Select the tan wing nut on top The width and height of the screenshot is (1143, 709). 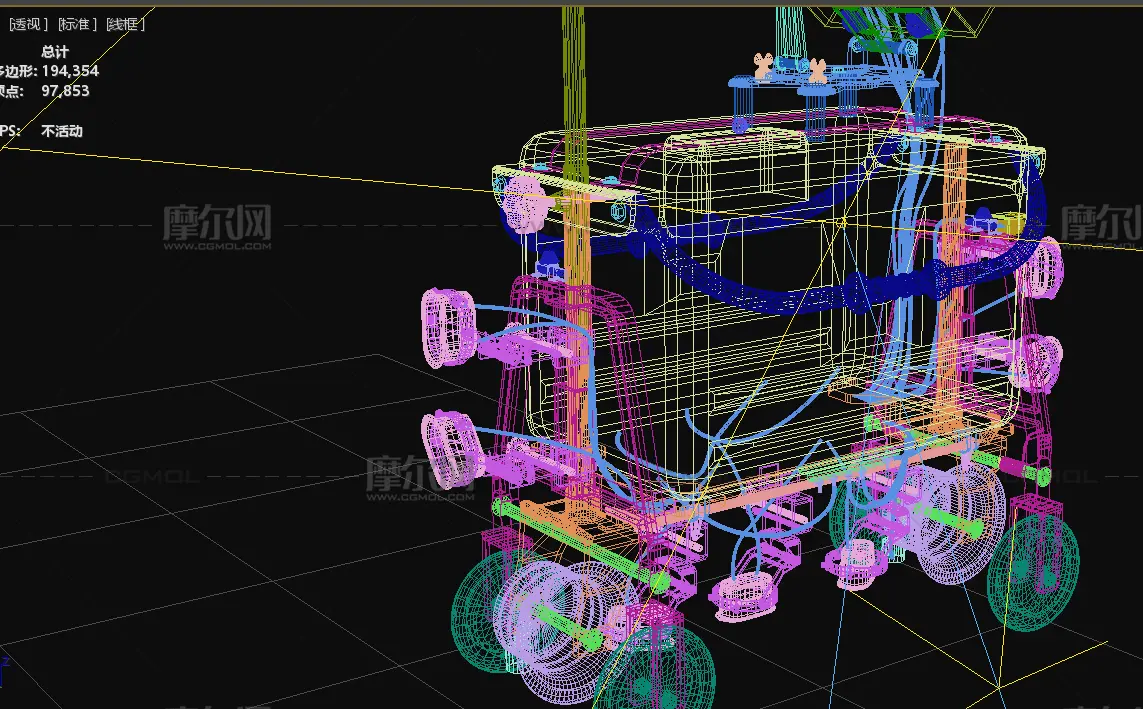pyautogui.click(x=762, y=67)
